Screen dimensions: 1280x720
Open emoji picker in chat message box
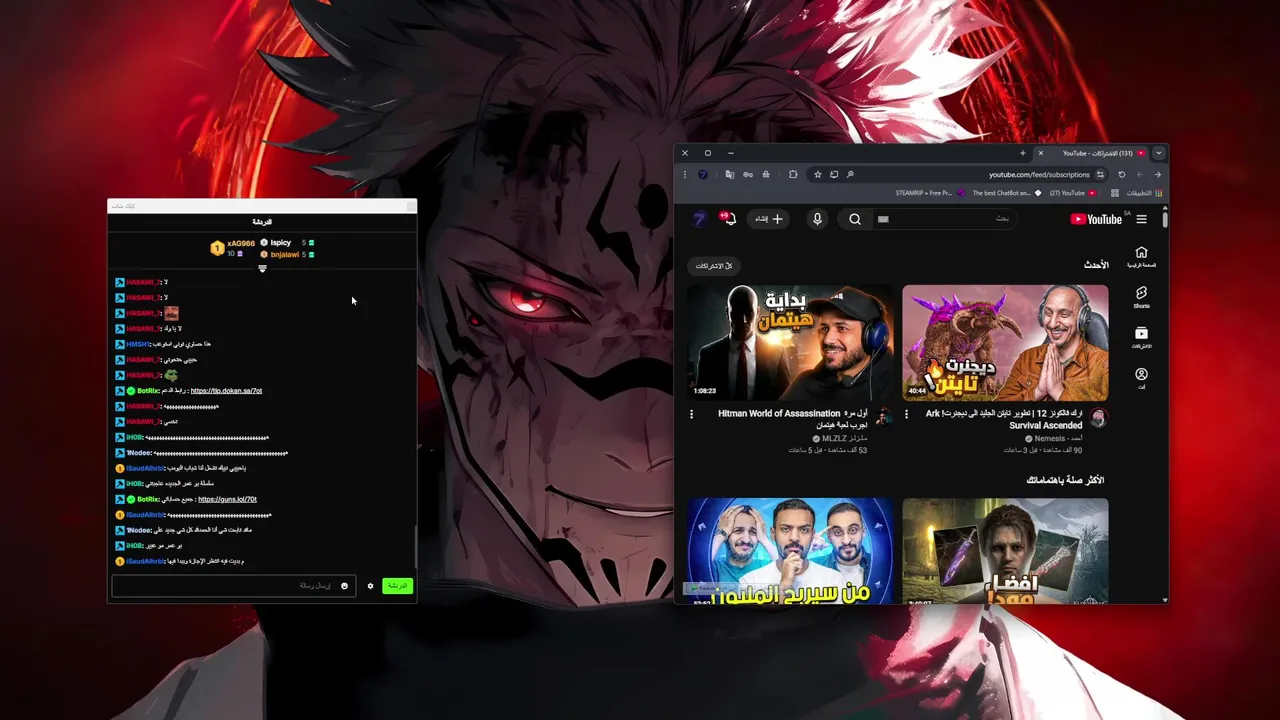pyautogui.click(x=344, y=586)
